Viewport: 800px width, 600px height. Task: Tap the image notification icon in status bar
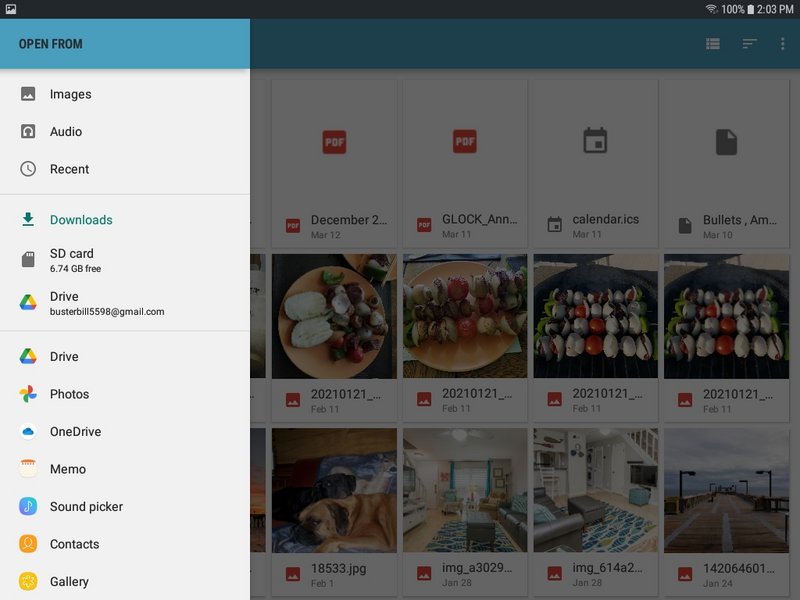click(11, 9)
